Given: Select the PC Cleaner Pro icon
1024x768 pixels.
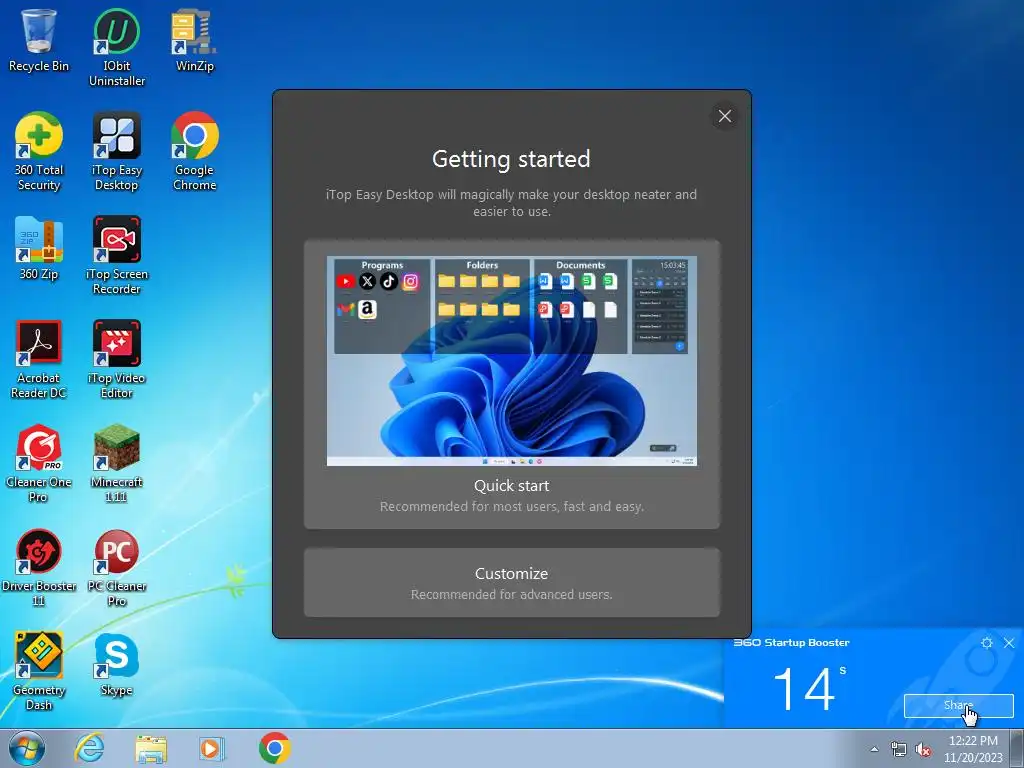Looking at the screenshot, I should point(117,567).
